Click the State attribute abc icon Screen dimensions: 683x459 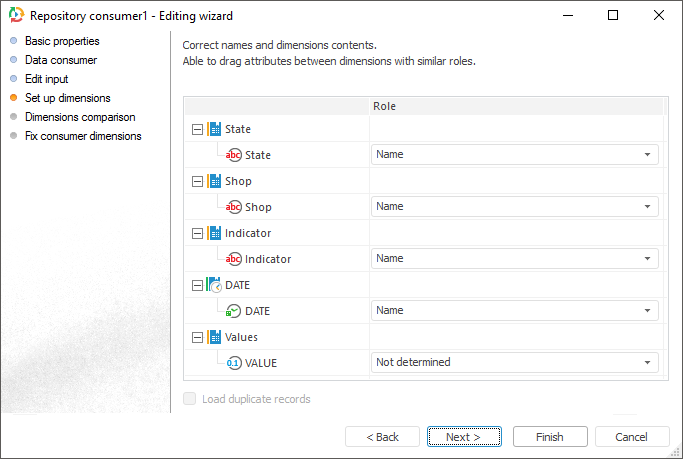point(234,155)
